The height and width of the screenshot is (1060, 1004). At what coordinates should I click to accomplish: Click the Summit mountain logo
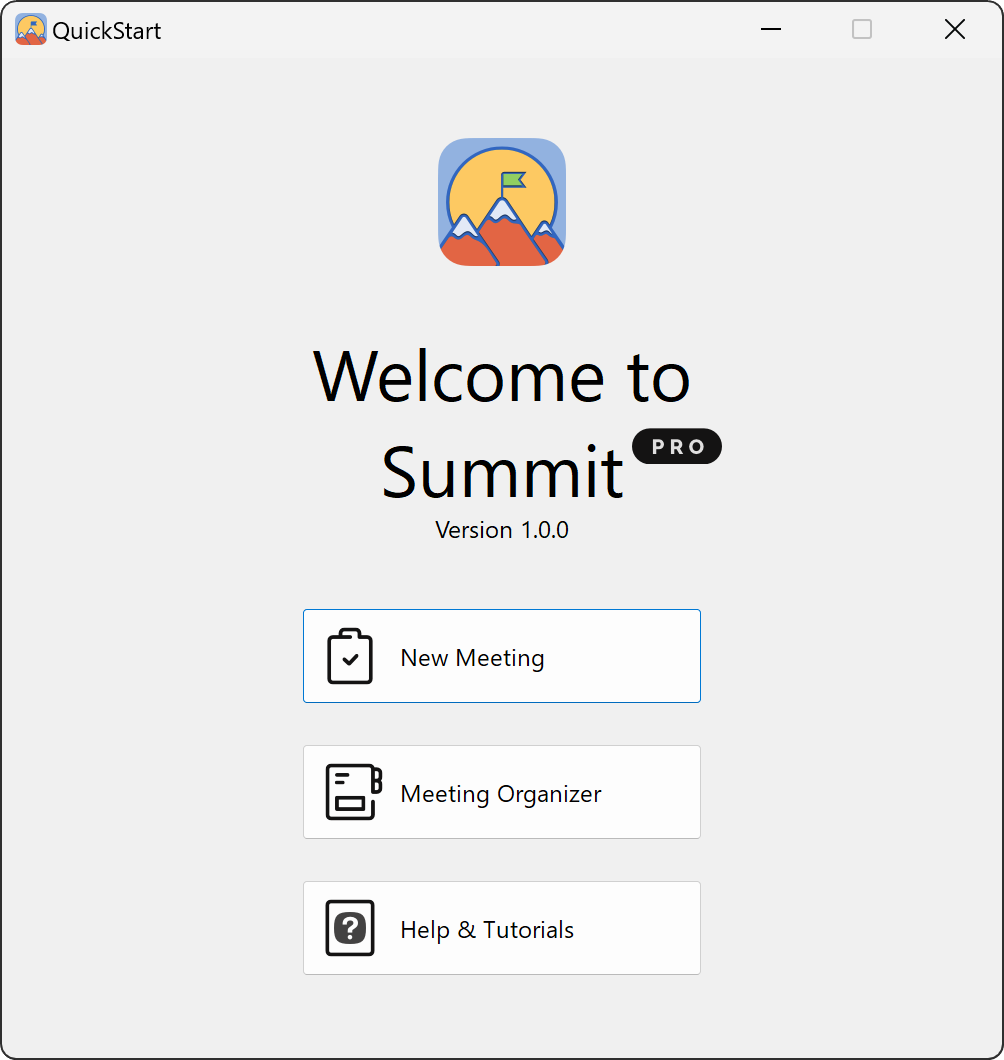coord(501,201)
